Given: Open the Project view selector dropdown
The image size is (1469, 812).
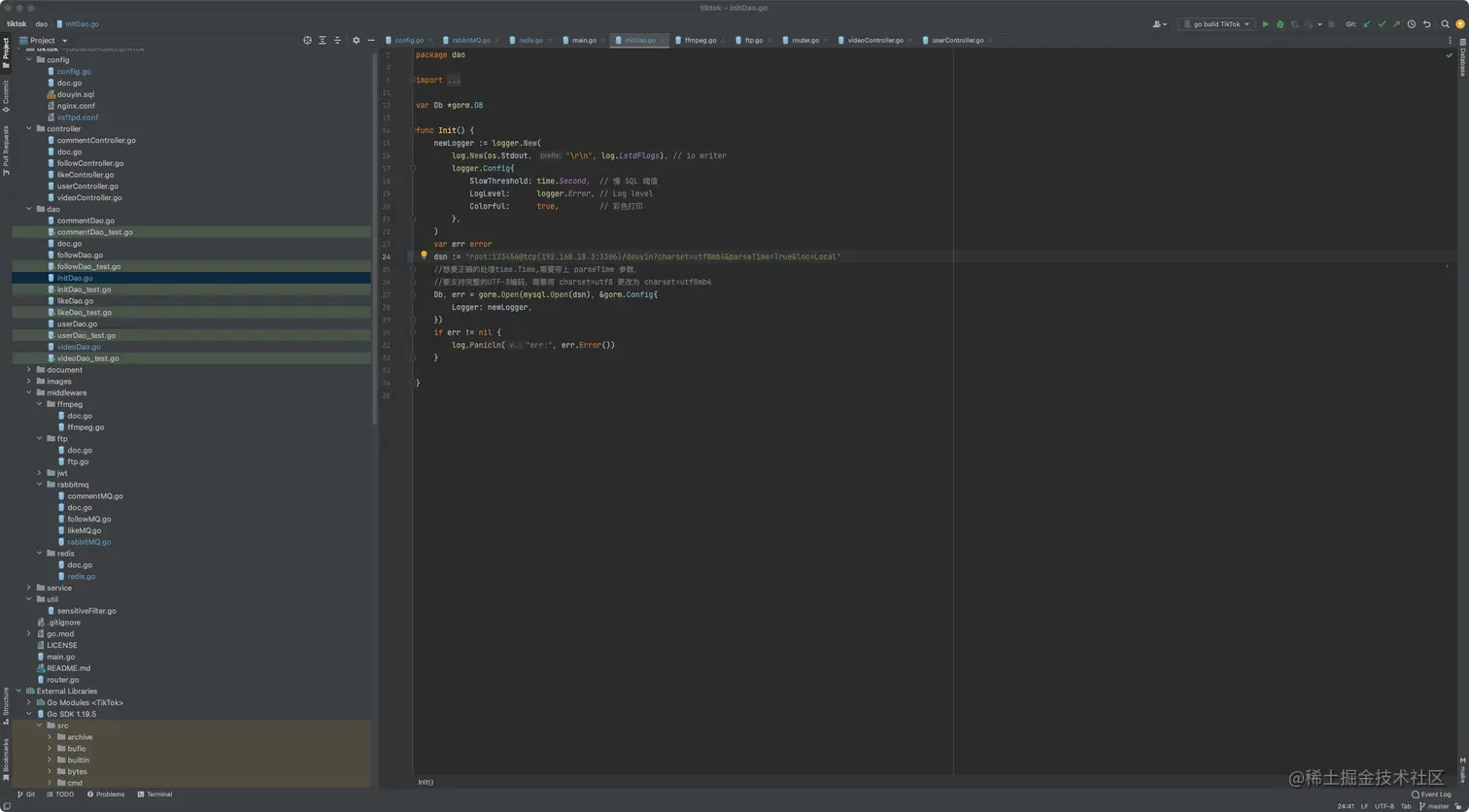Looking at the screenshot, I should tap(44, 40).
